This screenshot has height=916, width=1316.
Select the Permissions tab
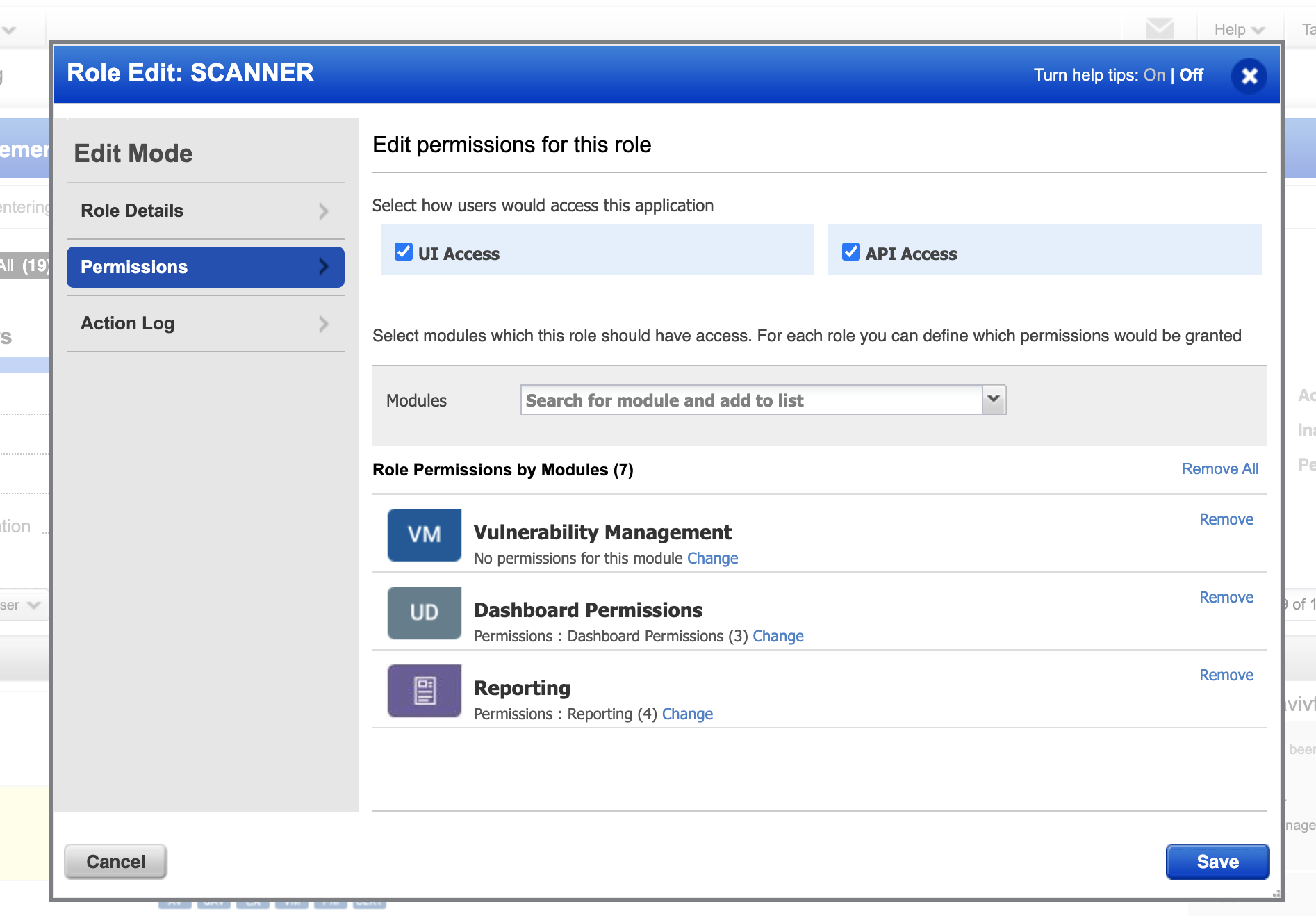(x=205, y=267)
